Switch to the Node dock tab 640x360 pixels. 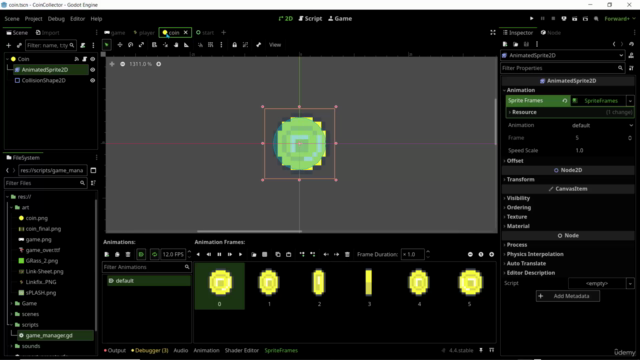(551, 33)
